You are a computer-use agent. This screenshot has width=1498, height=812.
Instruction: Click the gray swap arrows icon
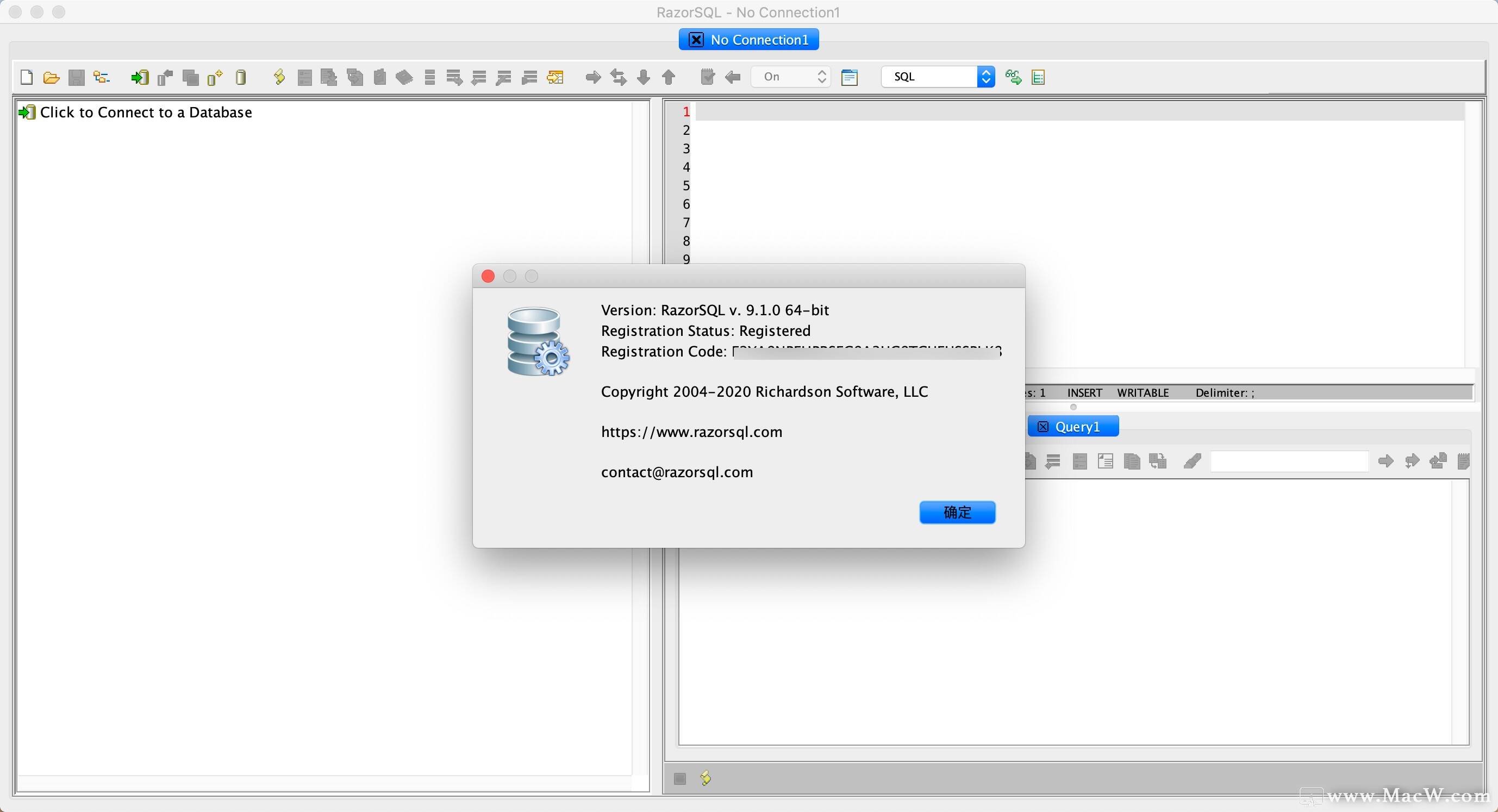[618, 77]
